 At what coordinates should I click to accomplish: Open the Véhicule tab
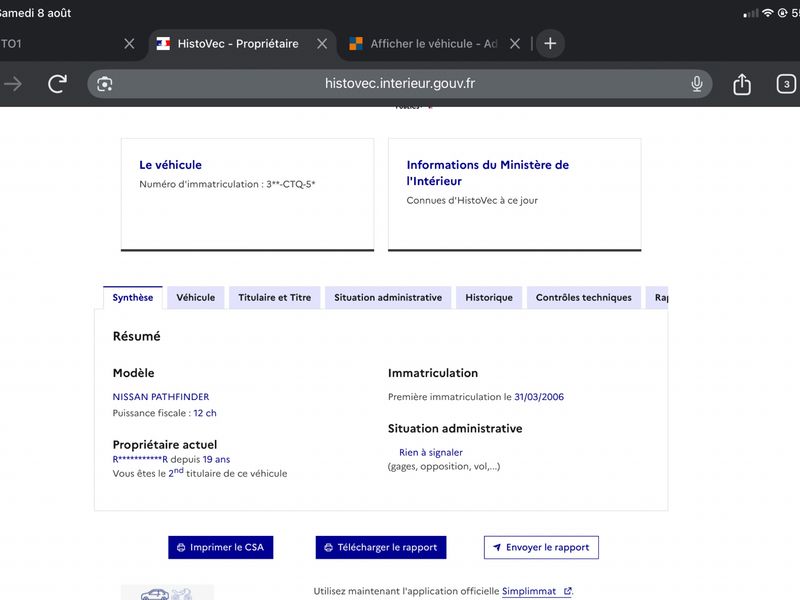(x=196, y=297)
